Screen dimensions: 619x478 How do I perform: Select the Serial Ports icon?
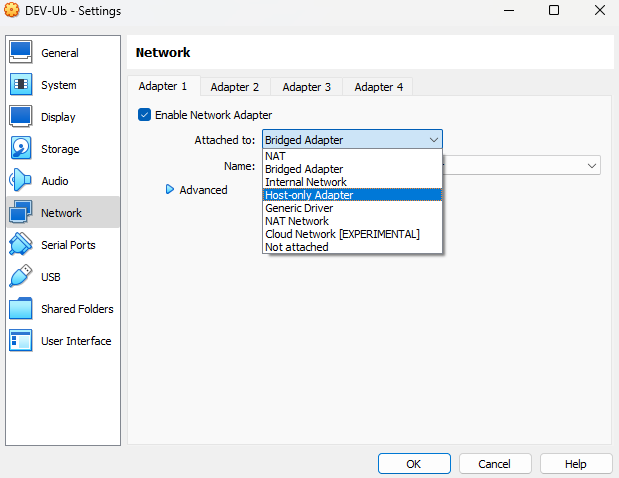pos(21,245)
